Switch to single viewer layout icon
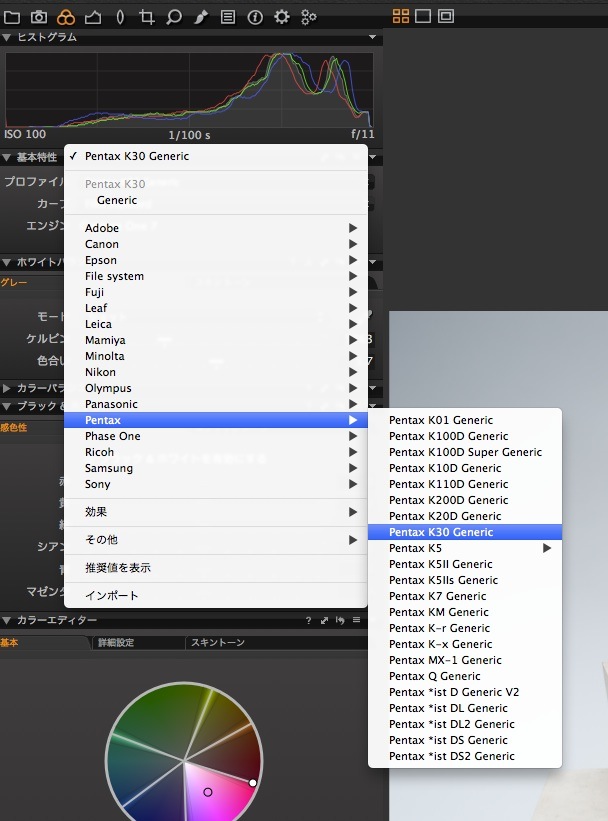Screen dimensions: 608x821 [423, 16]
